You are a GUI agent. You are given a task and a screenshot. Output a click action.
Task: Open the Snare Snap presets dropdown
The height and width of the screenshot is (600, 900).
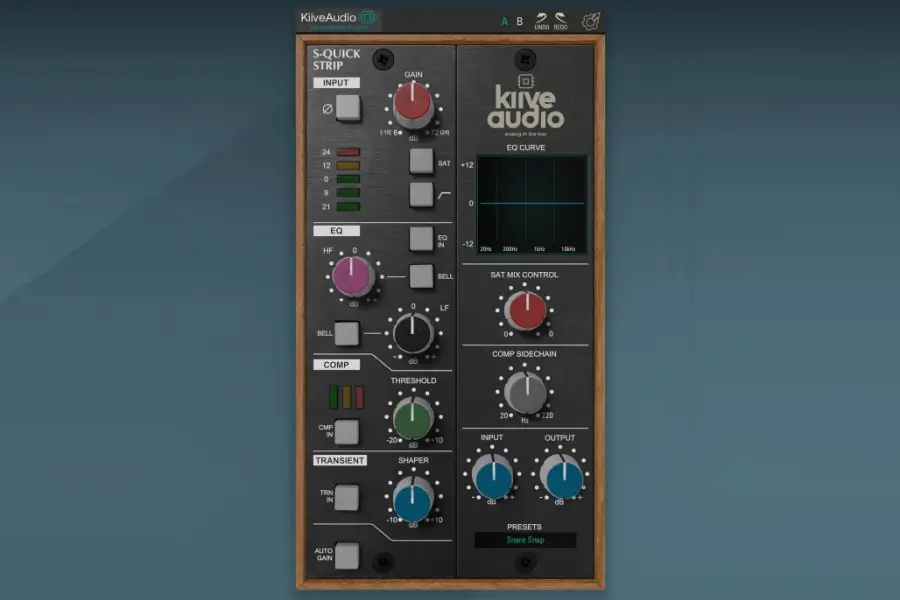click(x=525, y=540)
